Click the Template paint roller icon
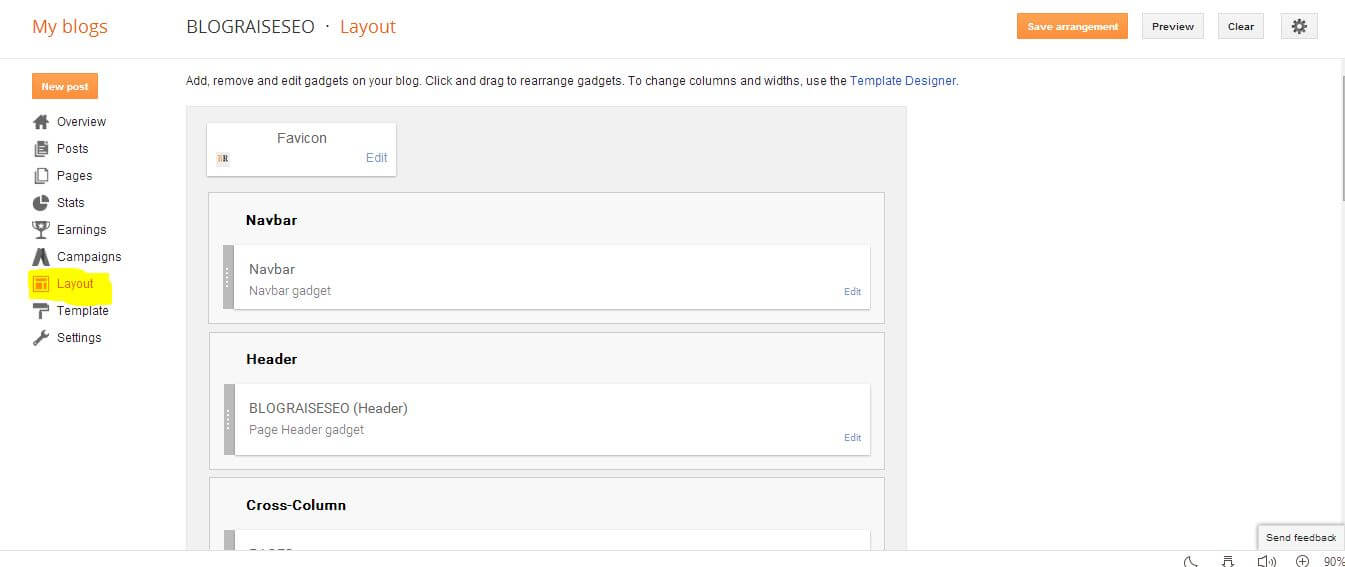The width and height of the screenshot is (1345, 567). tap(41, 311)
